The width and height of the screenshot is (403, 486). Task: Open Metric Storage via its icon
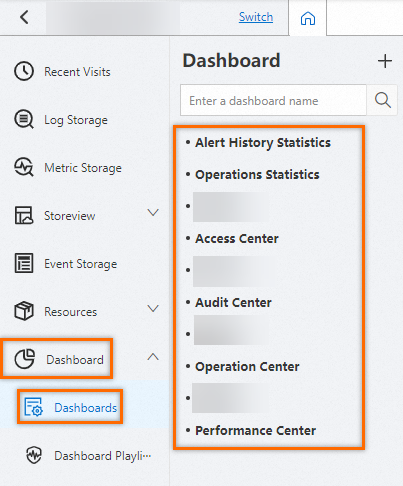coord(24,167)
